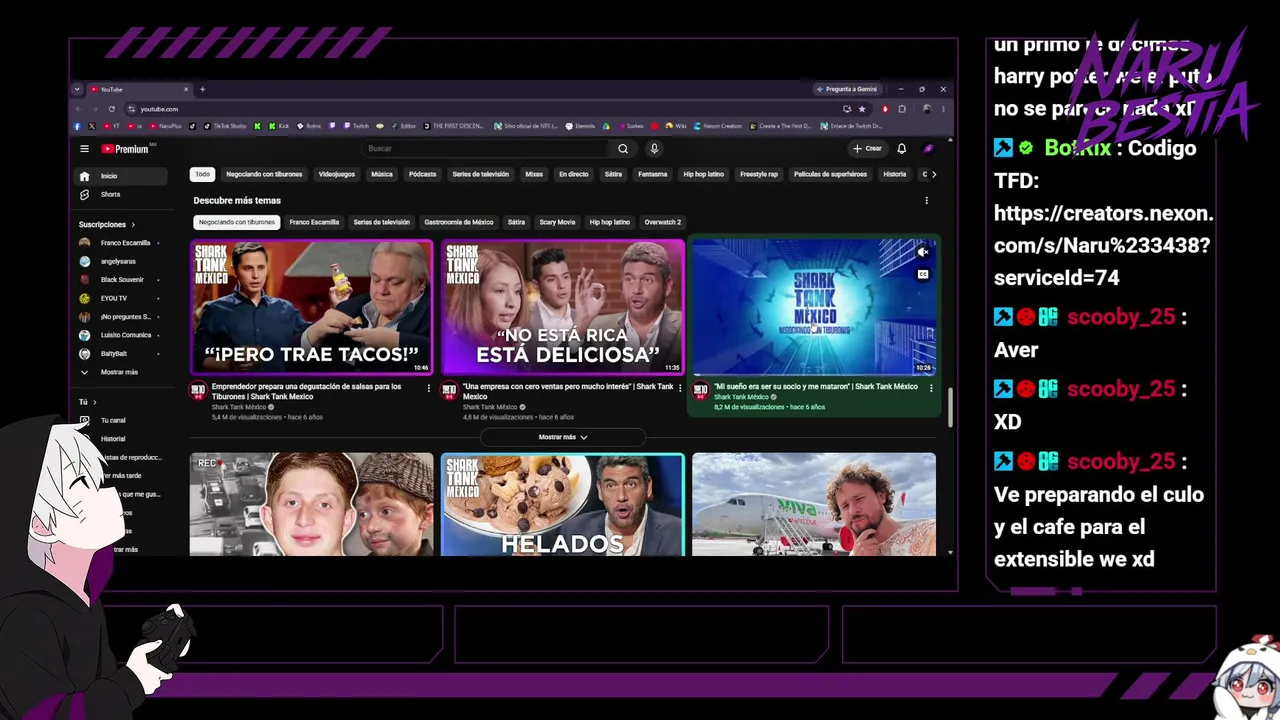Image resolution: width=1280 pixels, height=720 pixels.
Task: Open the Facebook bookmark icon
Action: point(77,126)
